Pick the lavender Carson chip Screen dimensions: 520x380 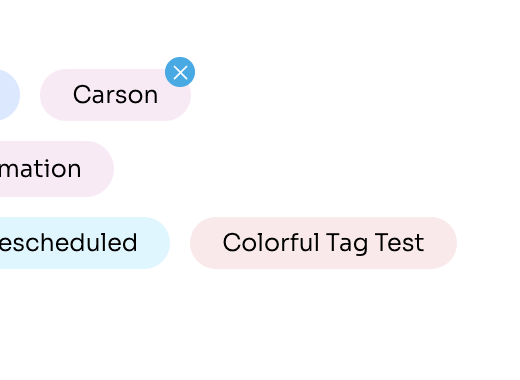pos(115,95)
